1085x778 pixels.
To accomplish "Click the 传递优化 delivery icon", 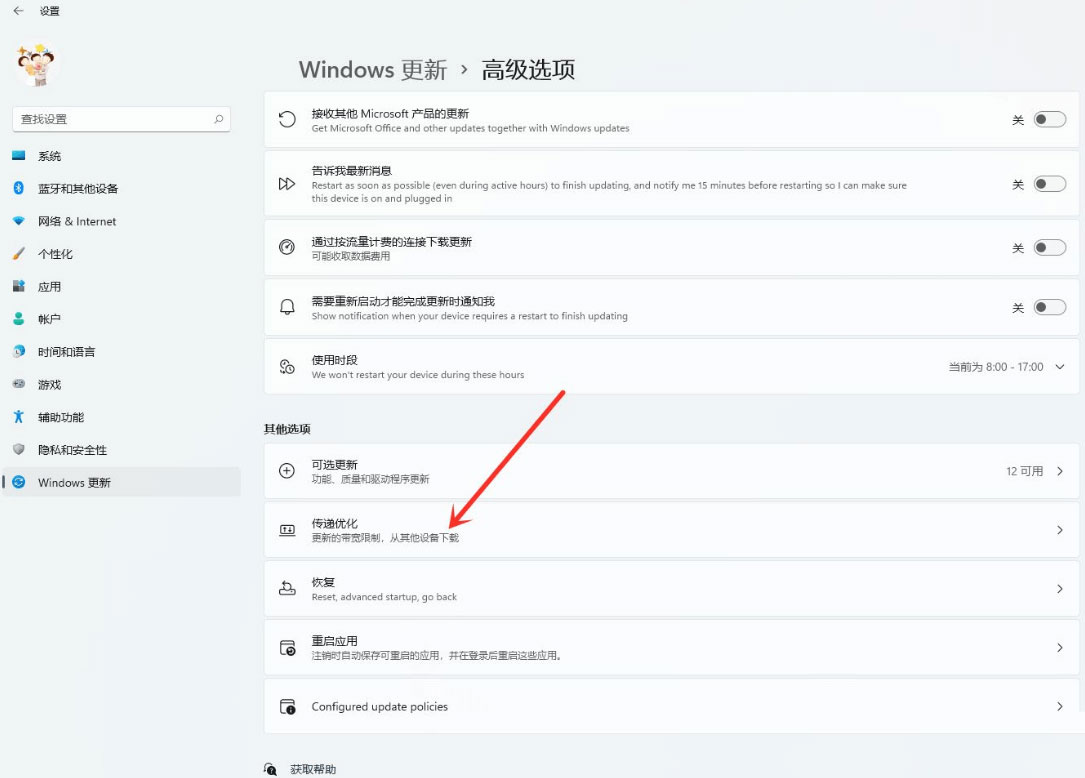I will (x=287, y=530).
